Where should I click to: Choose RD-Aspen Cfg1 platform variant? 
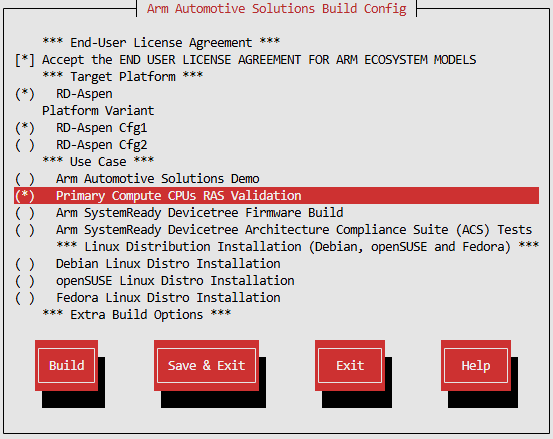tap(81, 128)
